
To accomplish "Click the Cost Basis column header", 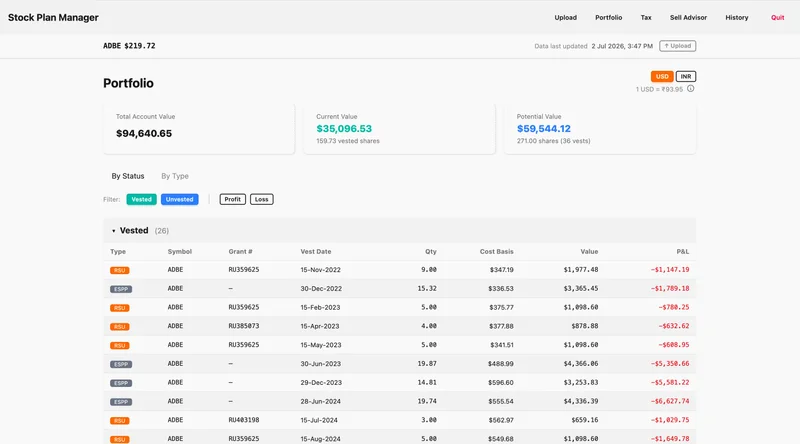I will click(496, 252).
